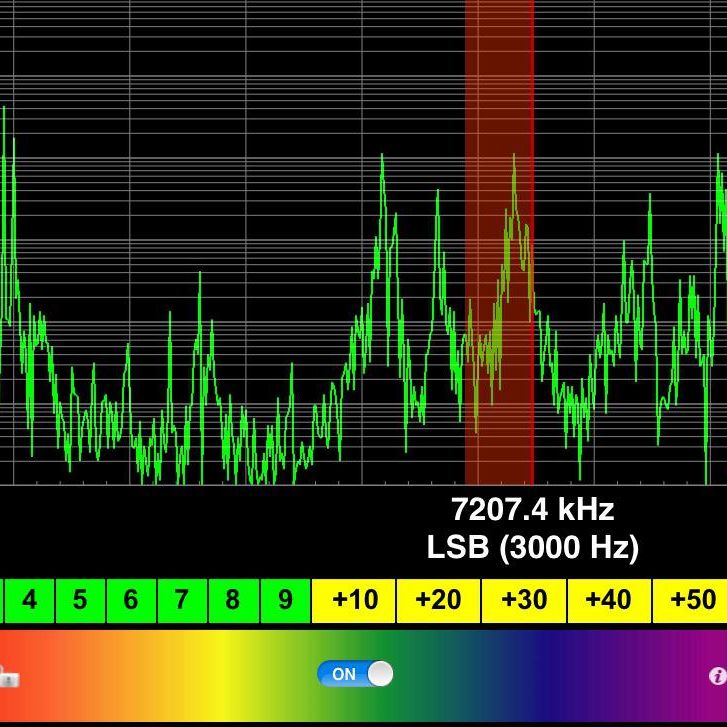This screenshot has width=727, height=727.
Task: Click the yellow +30 S-meter segment
Action: click(x=523, y=600)
